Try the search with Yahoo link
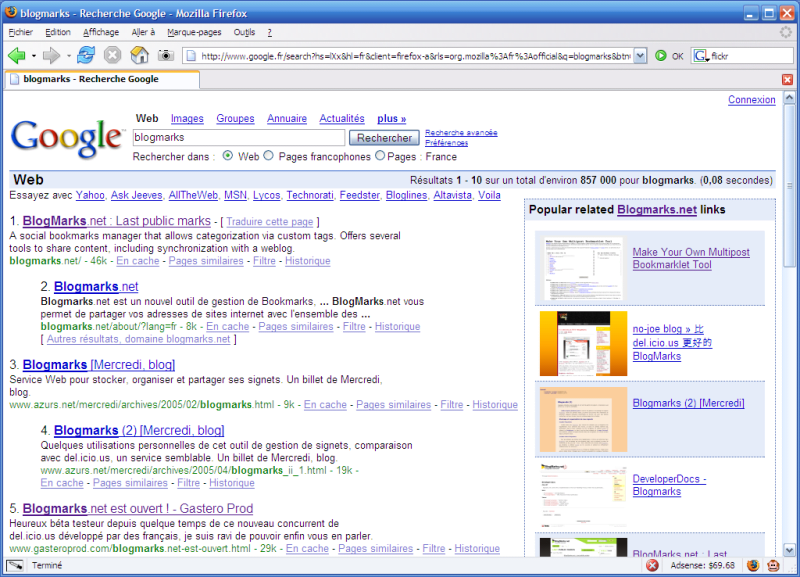Screen dimensions: 800x577 tap(90, 195)
